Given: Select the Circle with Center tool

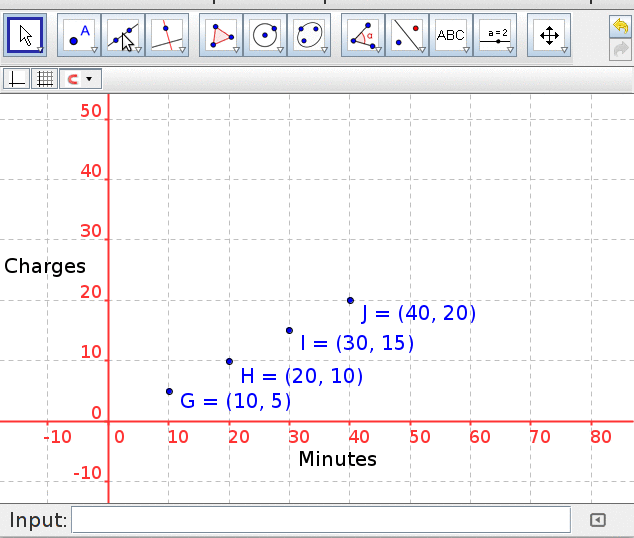Looking at the screenshot, I should tap(264, 35).
